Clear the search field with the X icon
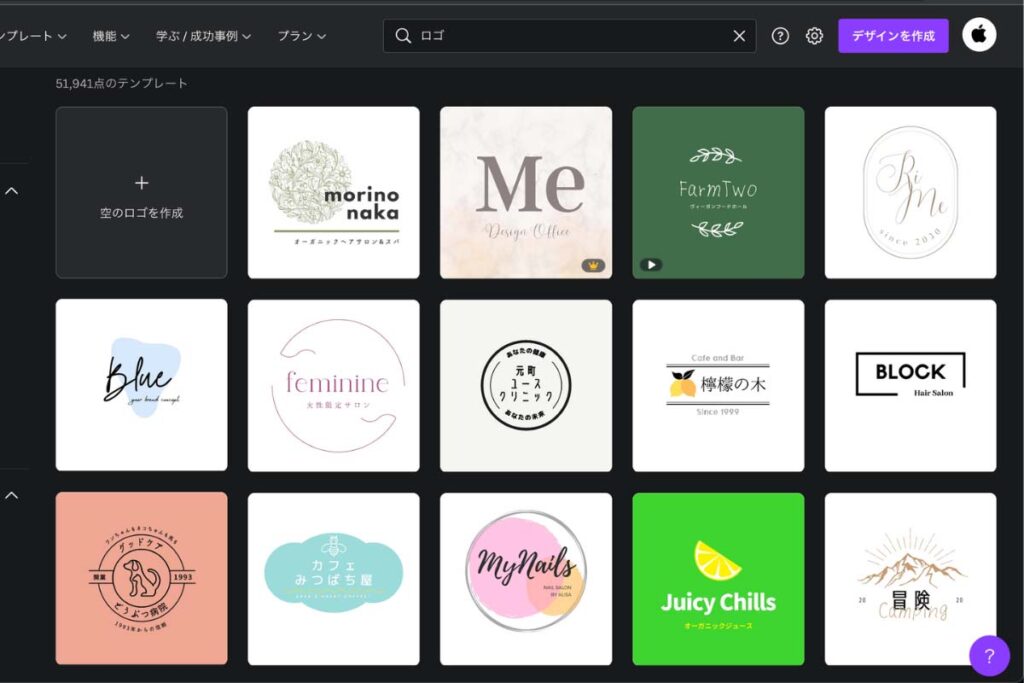Image resolution: width=1024 pixels, height=683 pixels. (739, 35)
